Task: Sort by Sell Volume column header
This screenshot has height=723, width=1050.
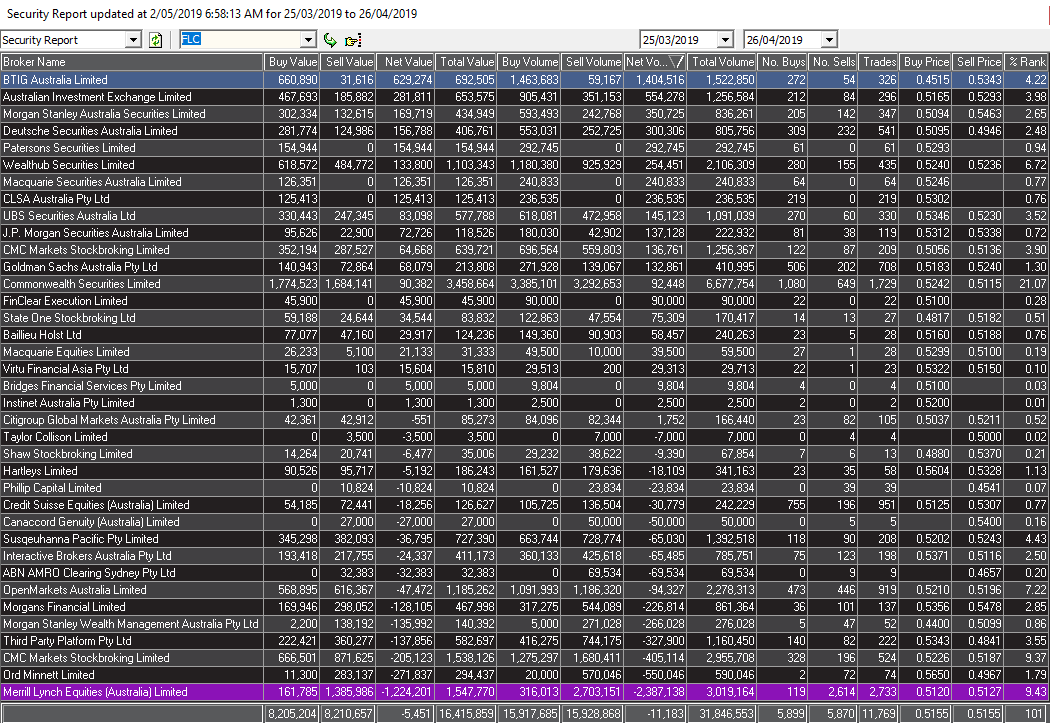Action: click(x=593, y=62)
